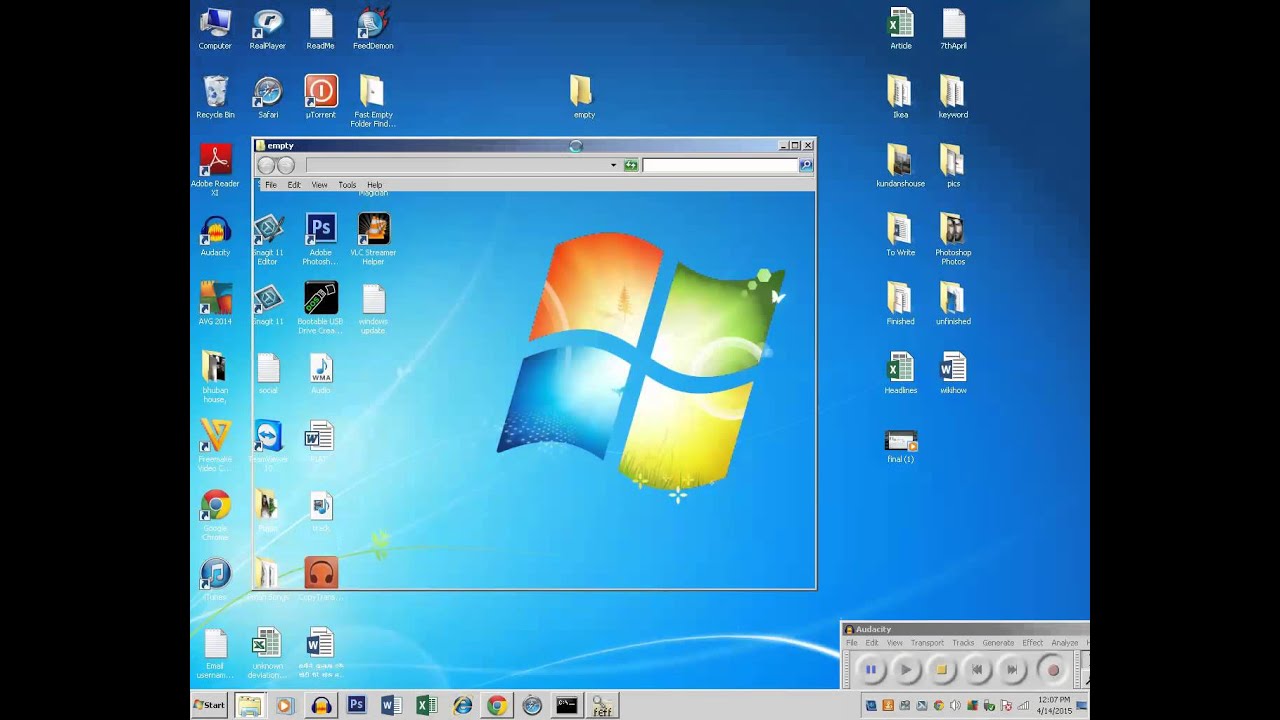The image size is (1280, 720).
Task: Select the Headlines Excel file
Action: pos(900,372)
